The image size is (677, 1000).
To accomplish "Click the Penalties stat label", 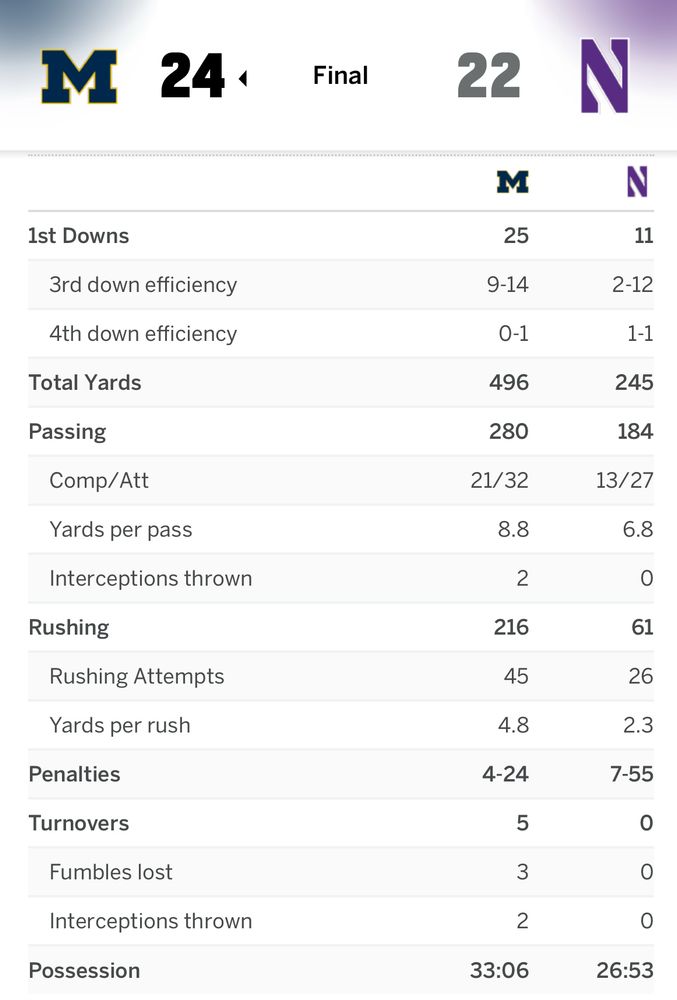I will tap(75, 774).
